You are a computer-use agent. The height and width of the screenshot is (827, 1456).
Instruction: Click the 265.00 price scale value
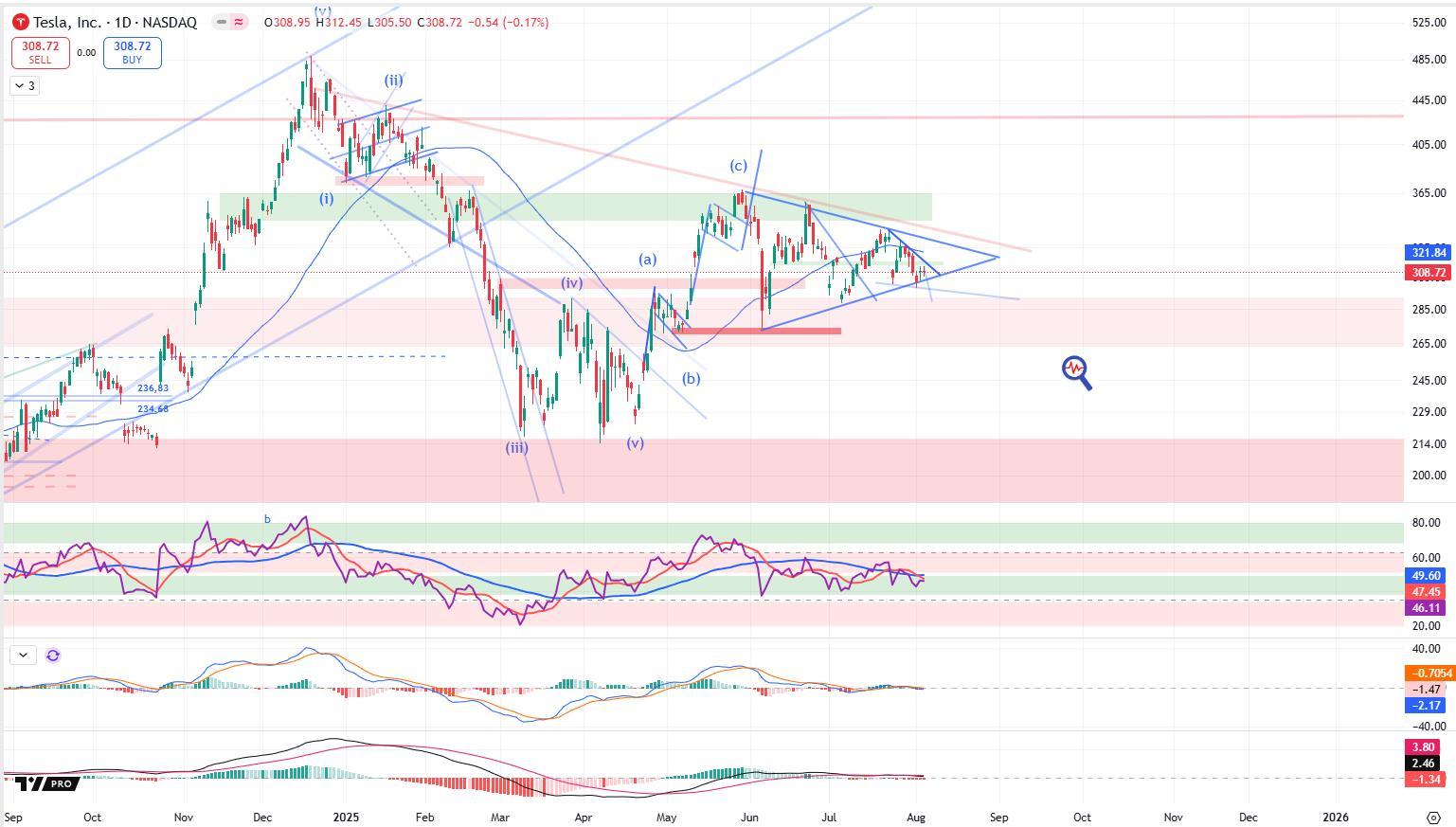pos(1429,344)
